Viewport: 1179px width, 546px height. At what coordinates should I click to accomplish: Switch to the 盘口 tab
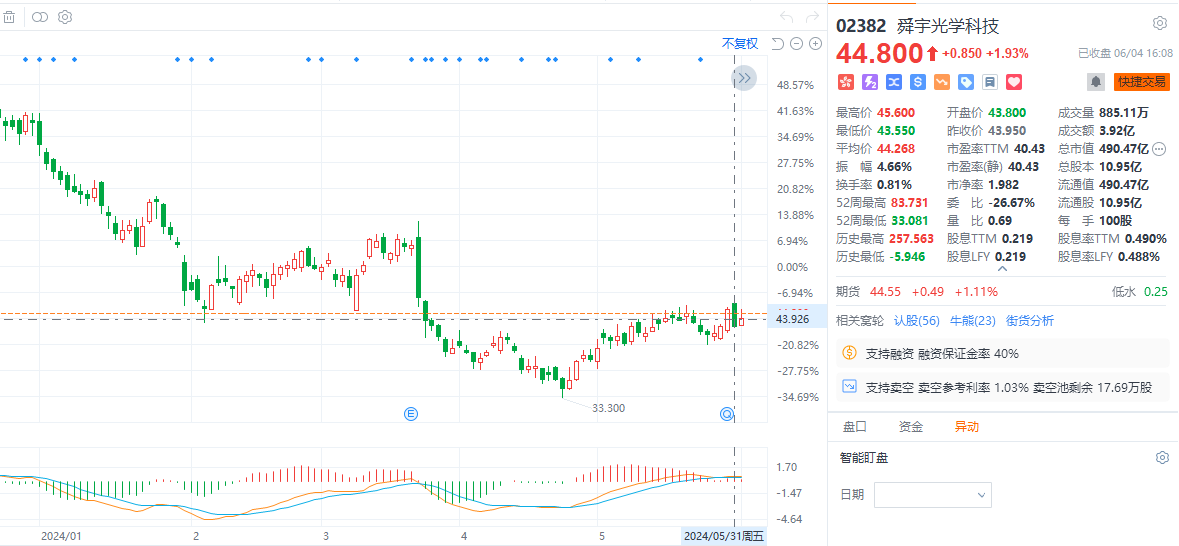pyautogui.click(x=855, y=426)
